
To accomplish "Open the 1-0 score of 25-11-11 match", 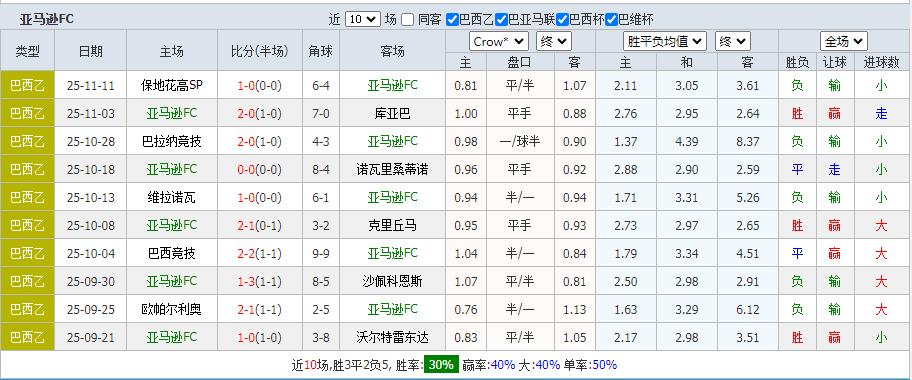I will [x=247, y=86].
